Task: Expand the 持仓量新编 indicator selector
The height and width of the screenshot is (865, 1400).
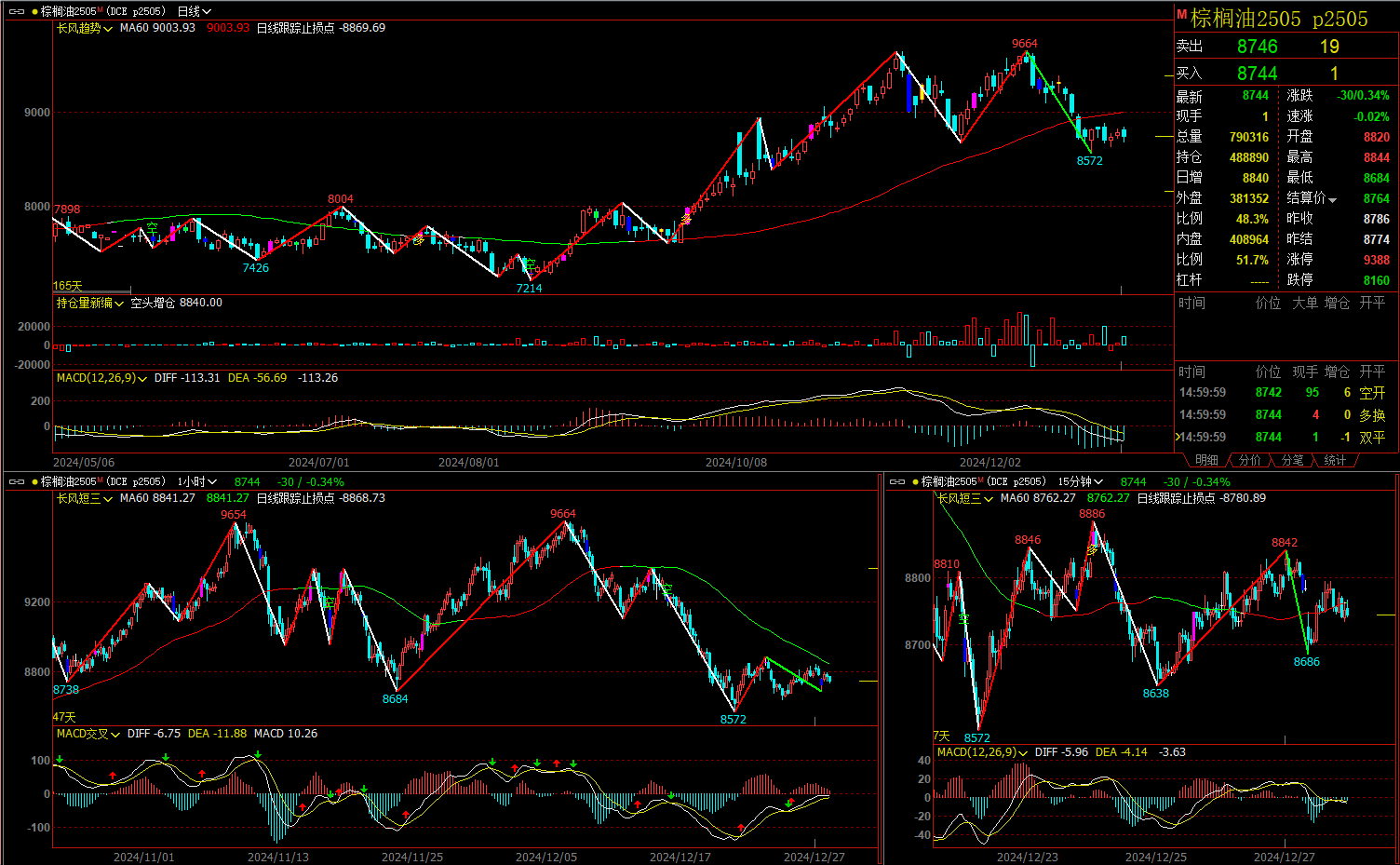Action: [90, 303]
